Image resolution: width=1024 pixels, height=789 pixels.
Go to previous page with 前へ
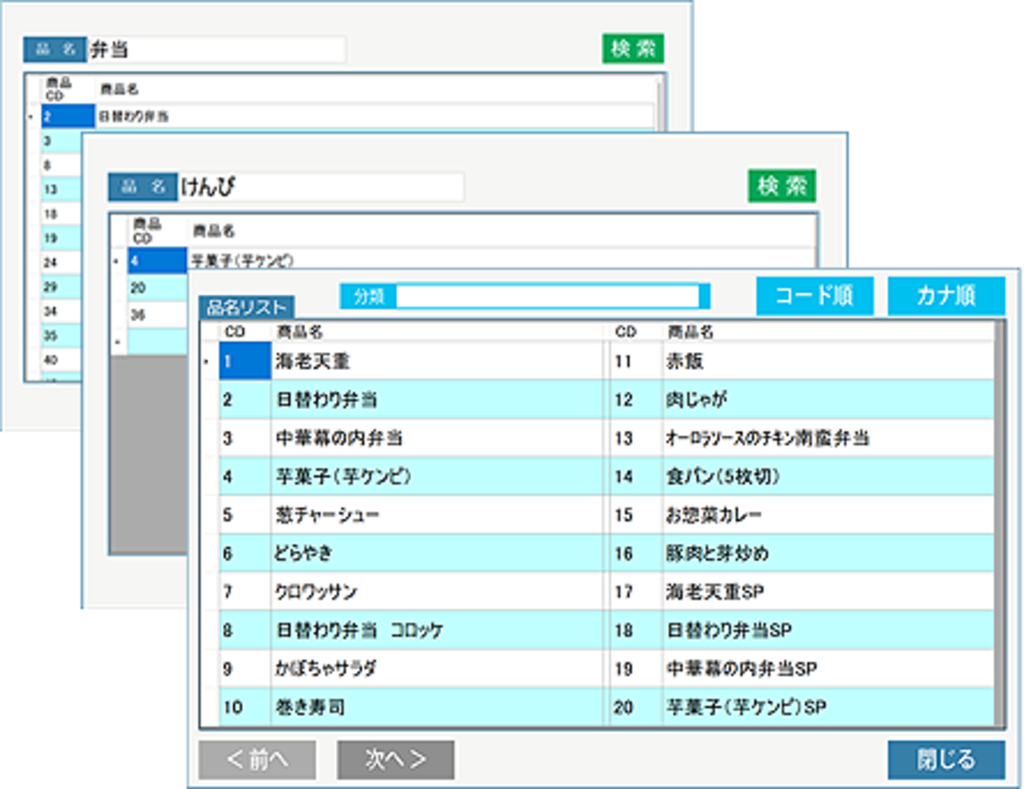tap(257, 760)
